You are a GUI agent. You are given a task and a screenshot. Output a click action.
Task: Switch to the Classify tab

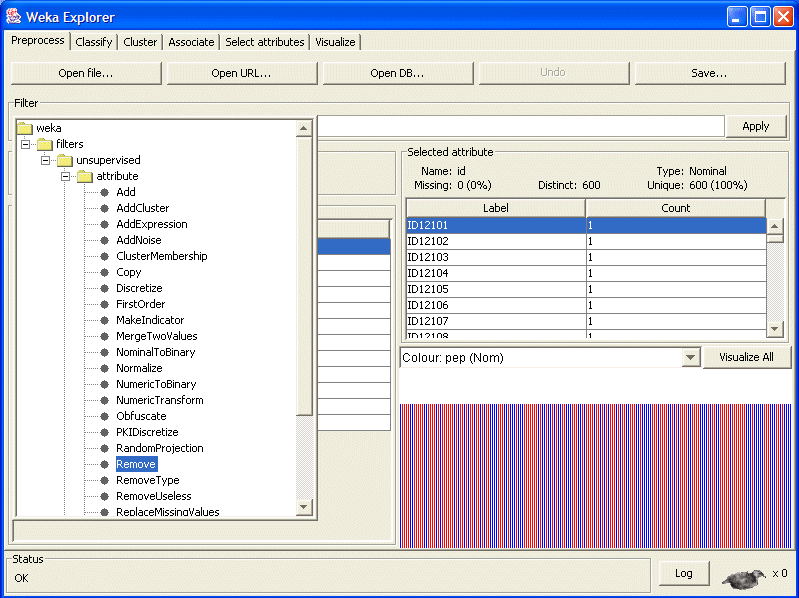[x=94, y=42]
